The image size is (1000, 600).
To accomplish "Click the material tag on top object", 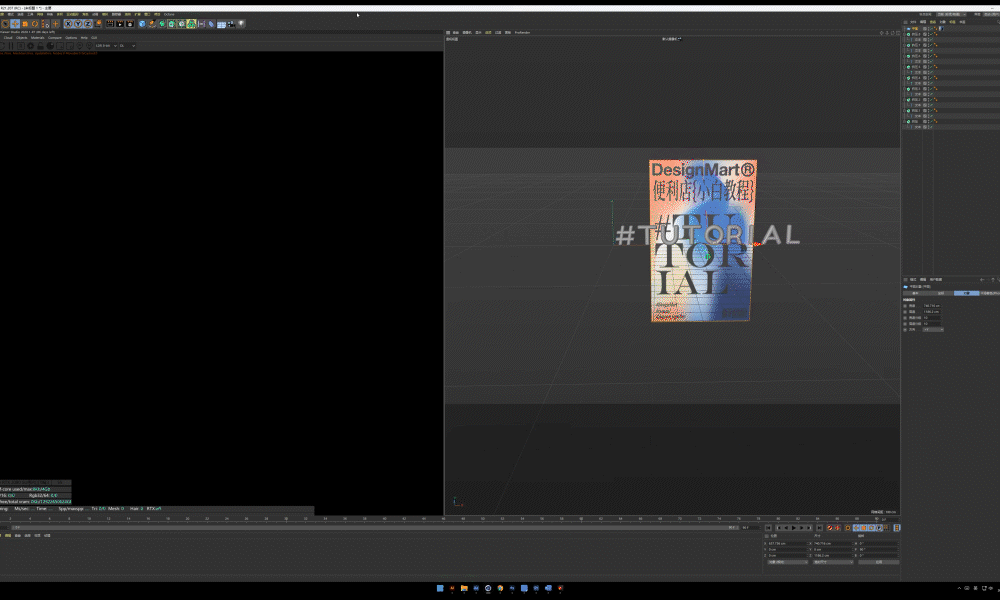I will tap(941, 29).
